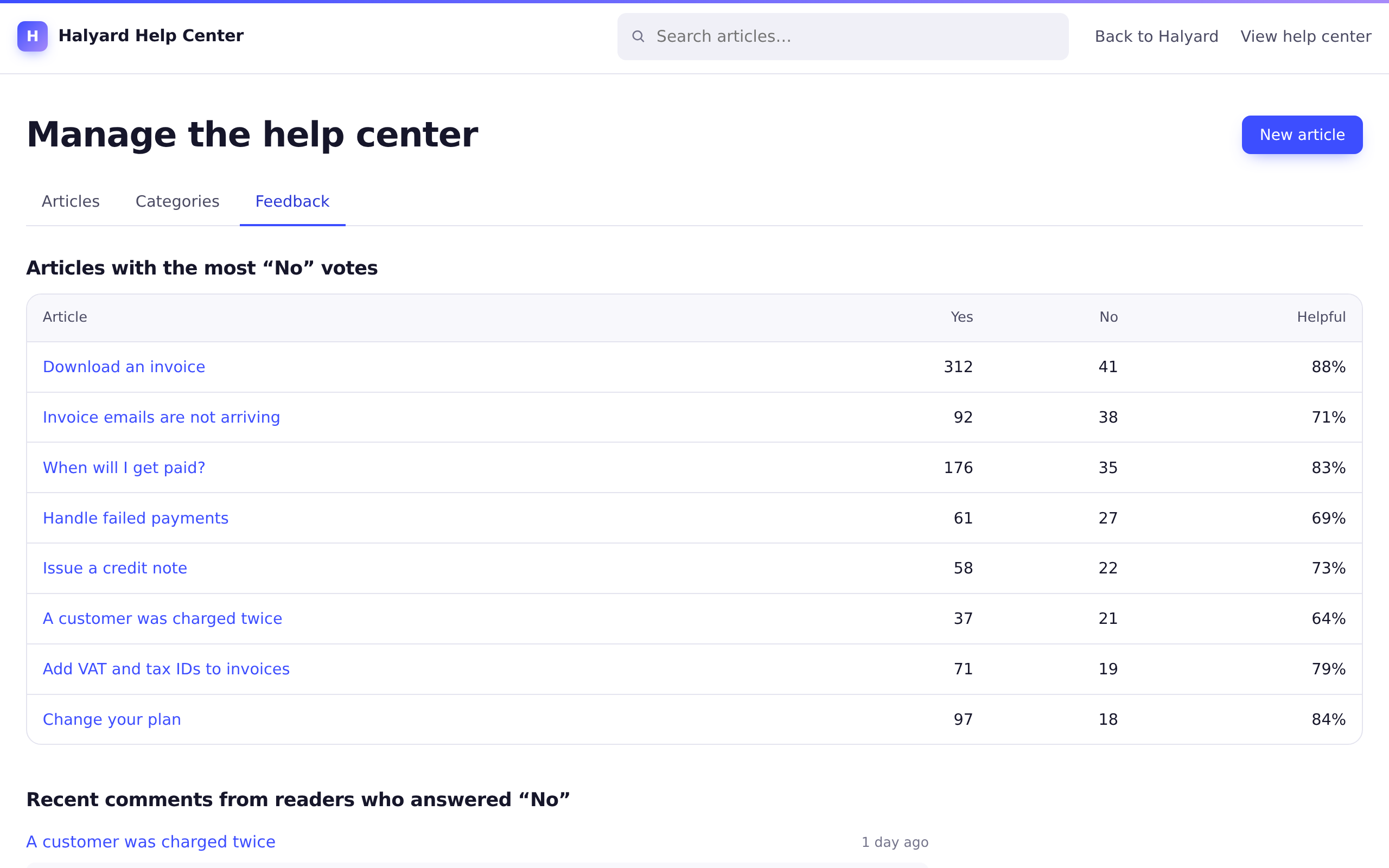
Task: Click the 41 No votes cell
Action: pos(1108,367)
